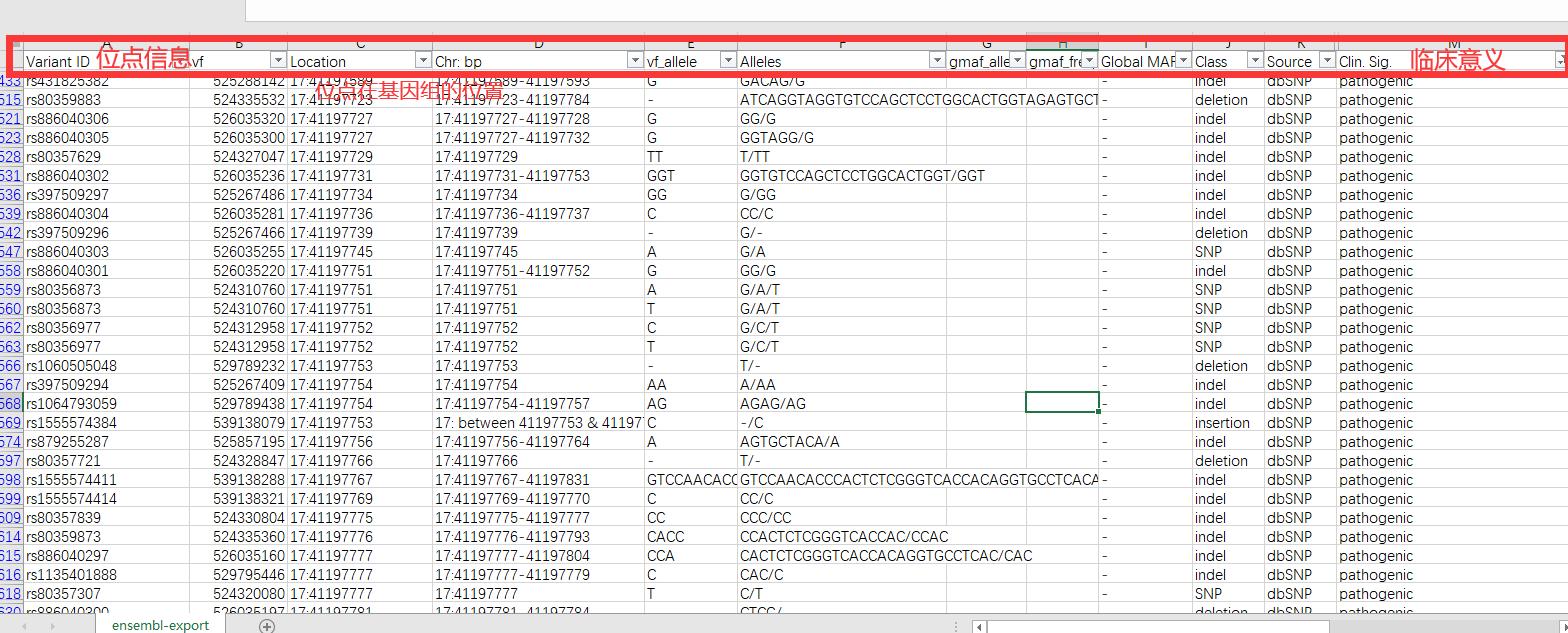This screenshot has height=633, width=1568.
Task: Open the Chr: bp column filter dropdown
Action: pyautogui.click(x=634, y=61)
